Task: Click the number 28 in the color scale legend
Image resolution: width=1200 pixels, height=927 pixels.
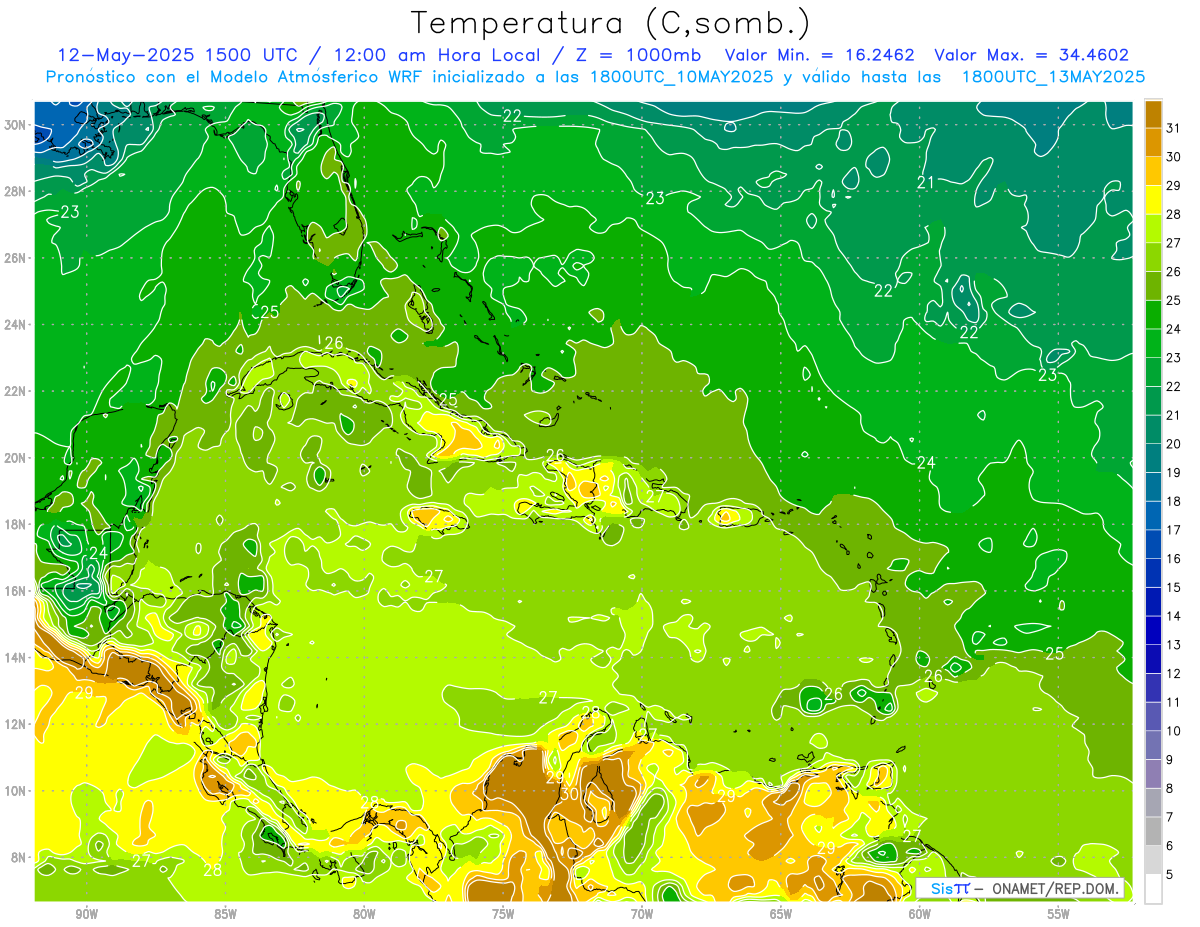Action: point(1174,215)
